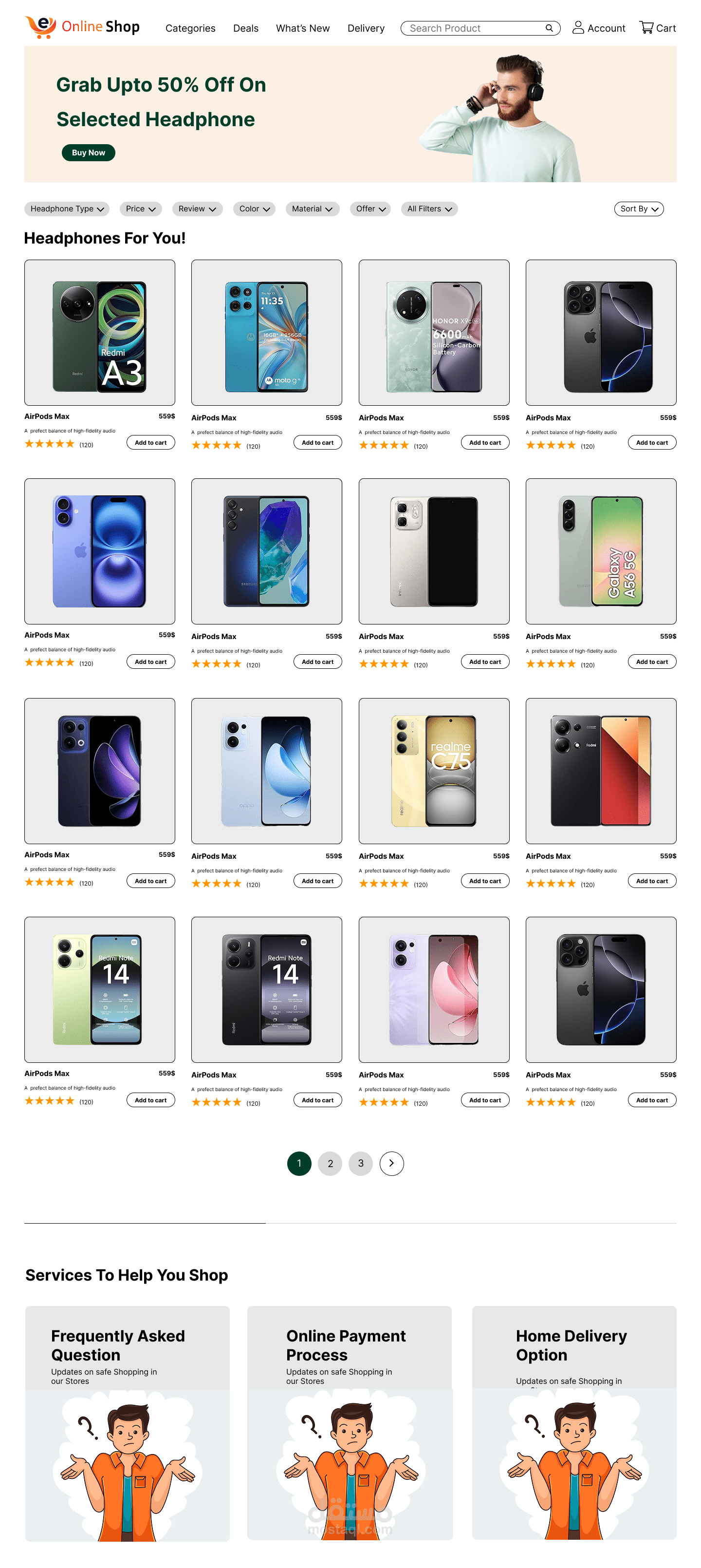The width and height of the screenshot is (701, 1568).
Task: Click the Online Shop logo
Action: click(83, 27)
